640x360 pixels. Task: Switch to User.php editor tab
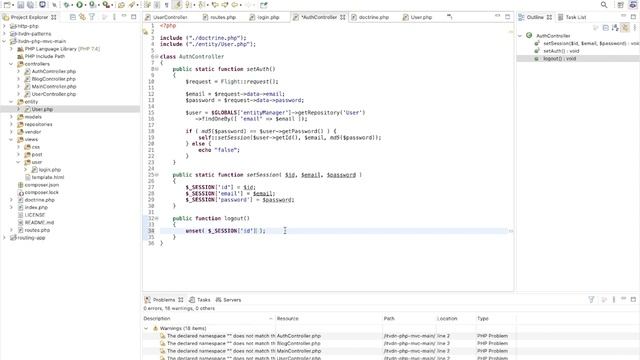coord(417,17)
